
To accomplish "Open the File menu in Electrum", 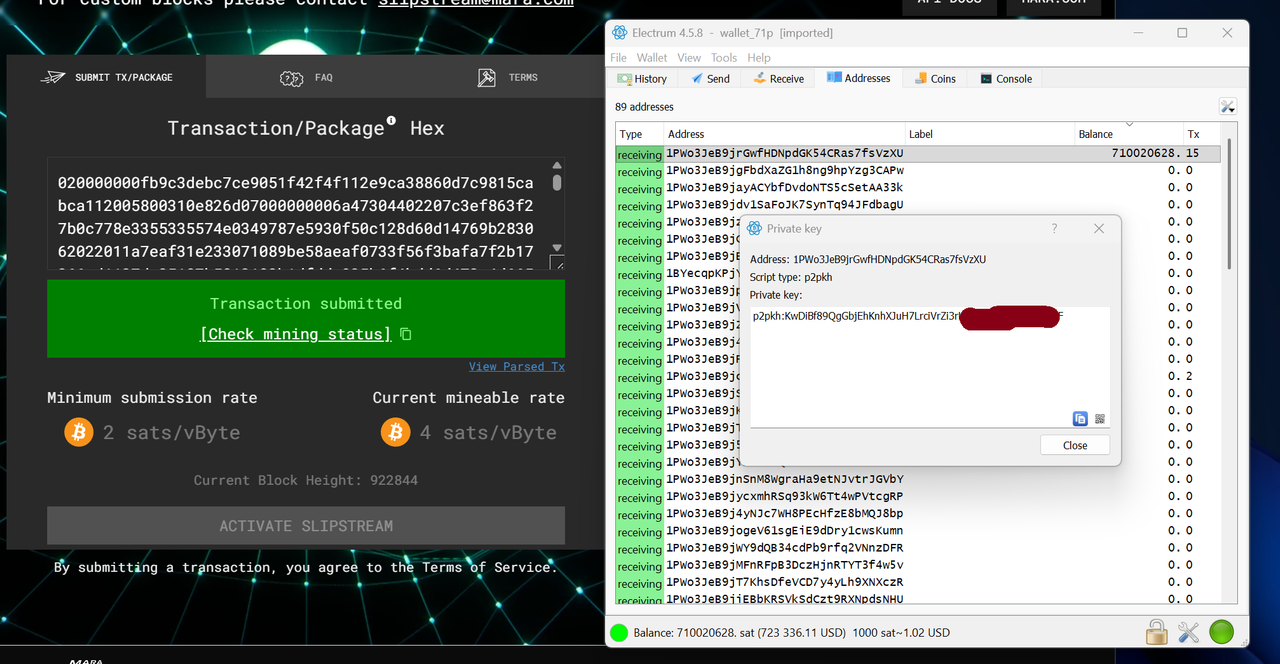I will (618, 58).
